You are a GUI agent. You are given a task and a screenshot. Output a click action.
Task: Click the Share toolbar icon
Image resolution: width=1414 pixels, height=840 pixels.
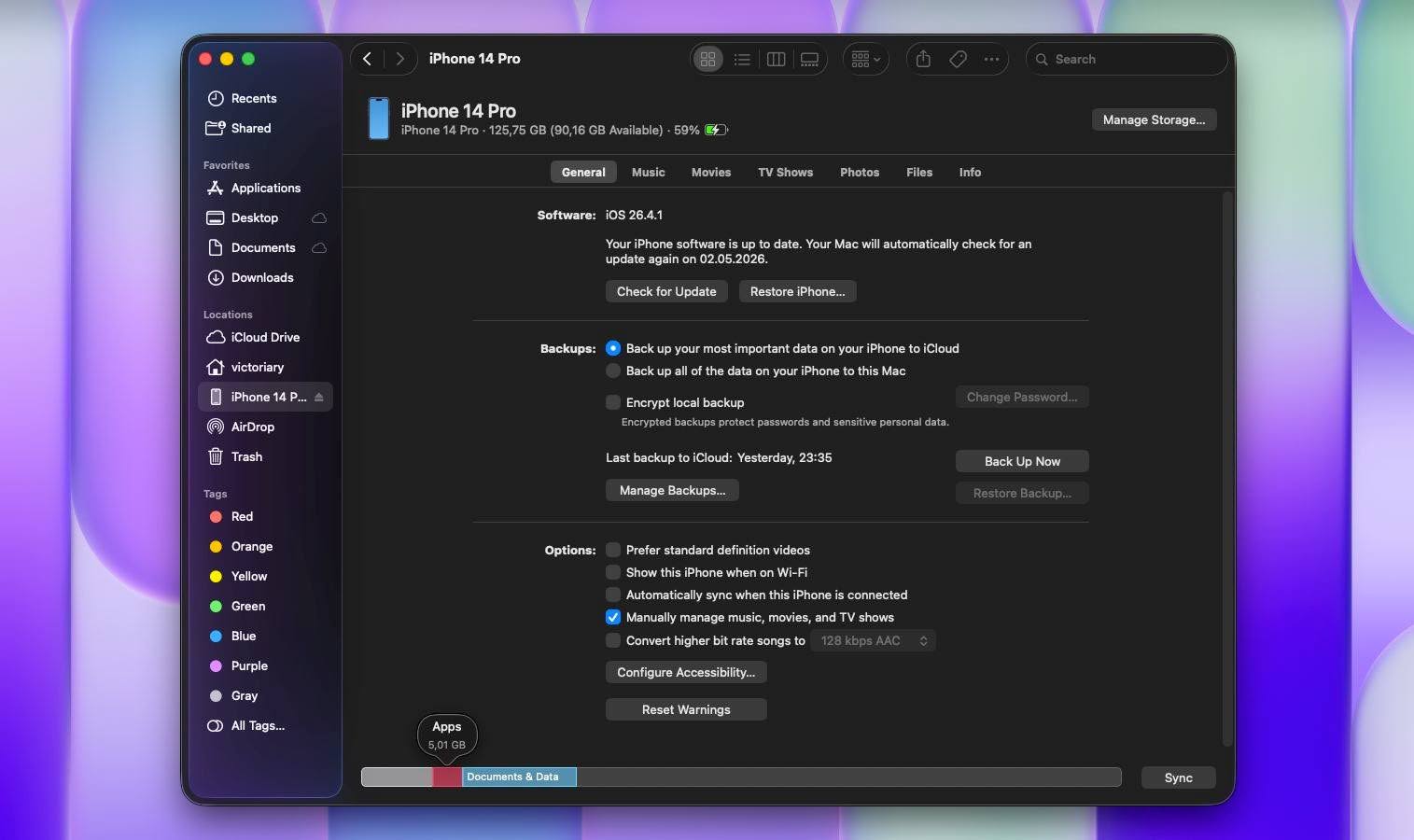coord(923,59)
